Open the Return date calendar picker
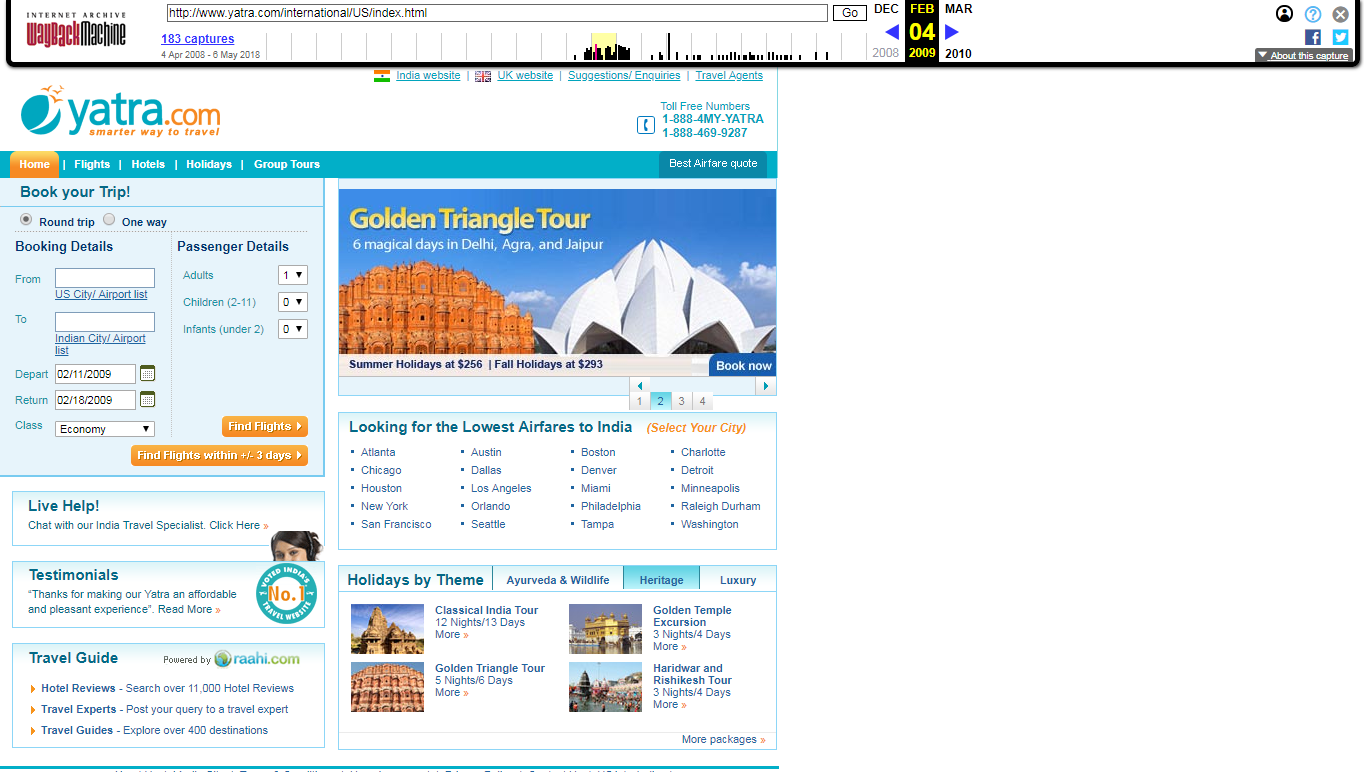Viewport: 1364px width, 772px height. point(148,400)
